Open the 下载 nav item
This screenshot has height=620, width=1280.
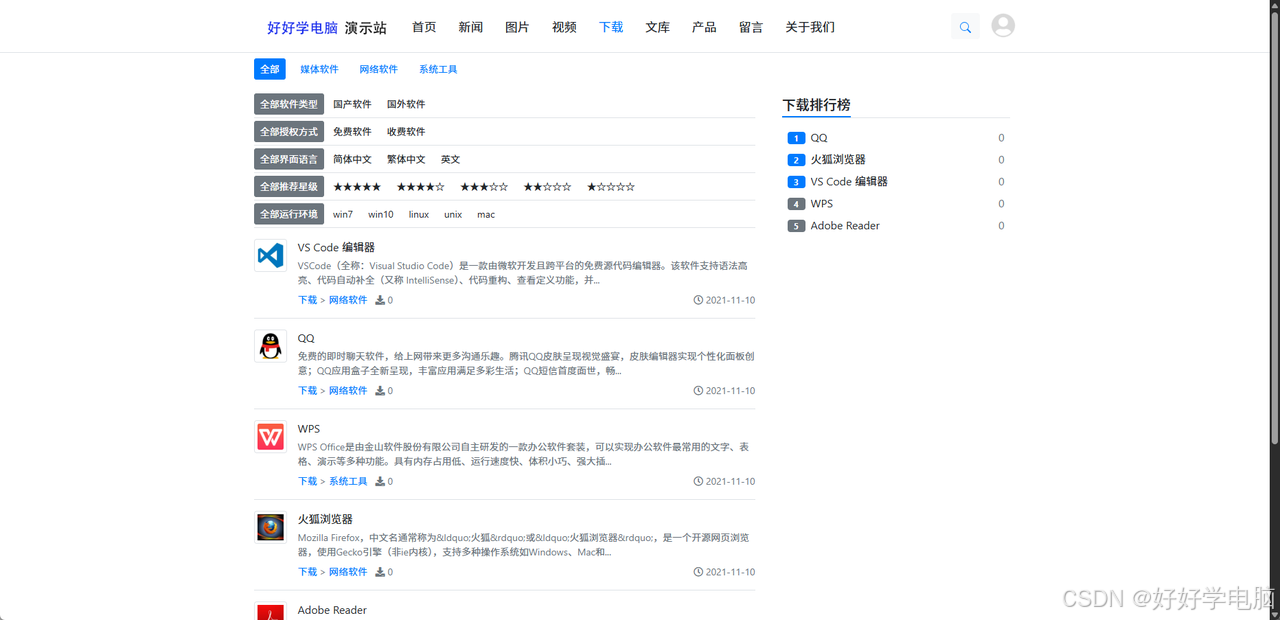(x=611, y=27)
